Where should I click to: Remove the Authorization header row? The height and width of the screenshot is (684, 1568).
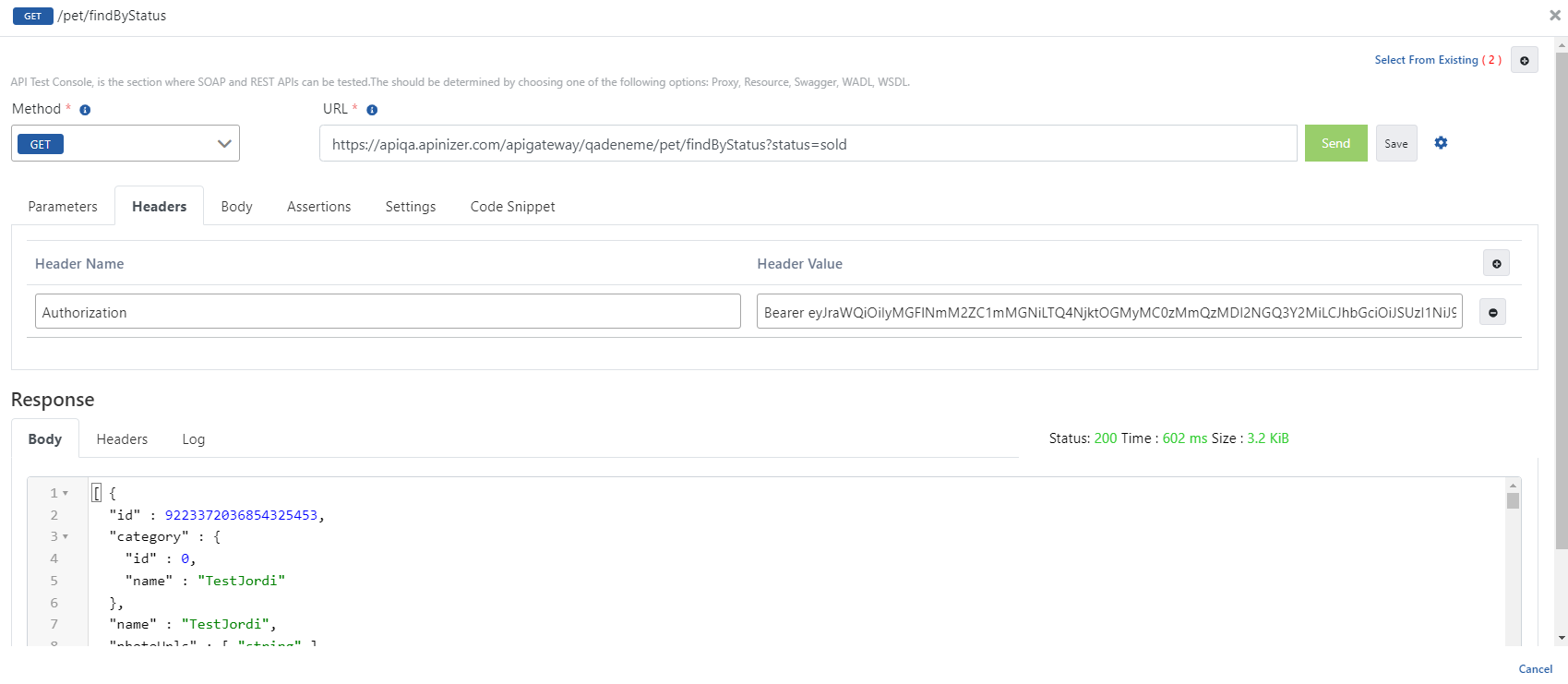coord(1492,313)
